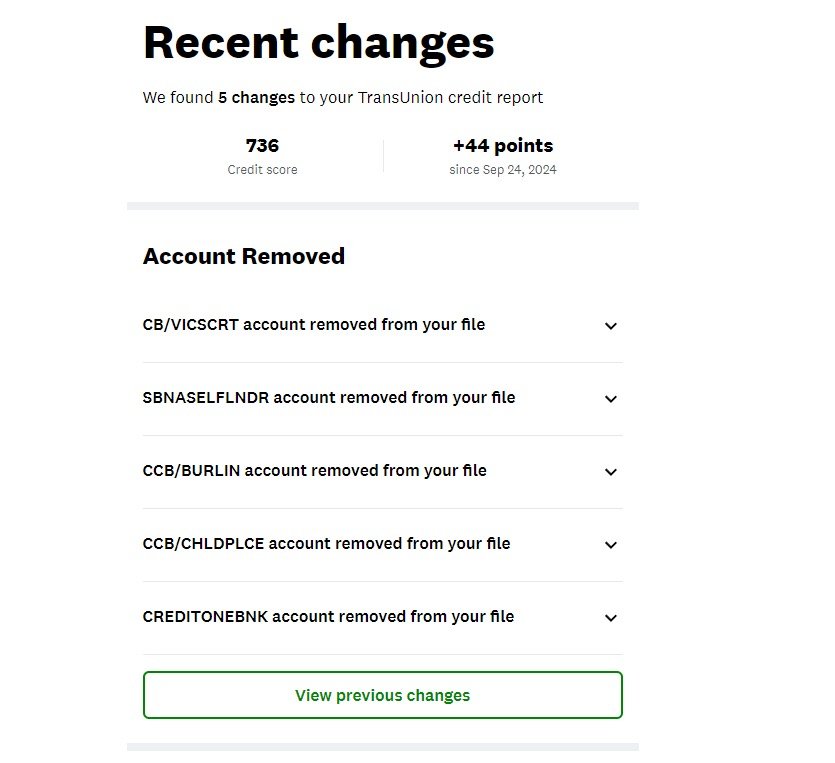The image size is (835, 763).
Task: Open the CCB/BURLIN chevron arrow
Action: pos(611,472)
